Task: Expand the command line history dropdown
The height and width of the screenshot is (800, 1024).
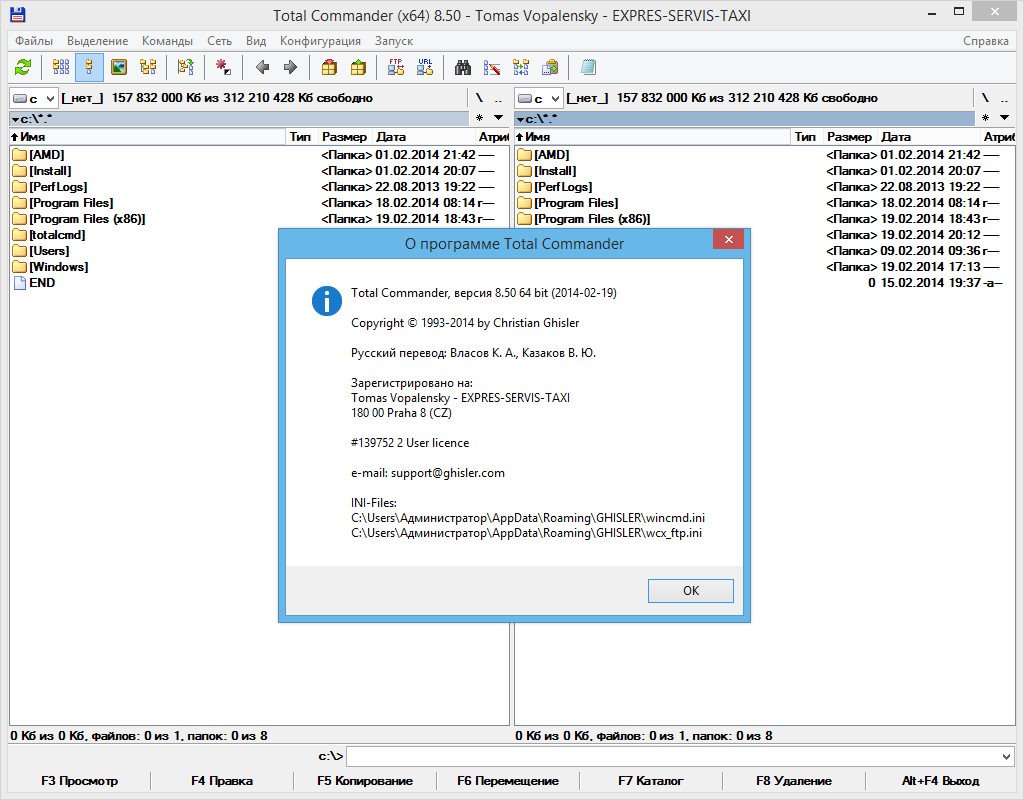Action: 1006,757
